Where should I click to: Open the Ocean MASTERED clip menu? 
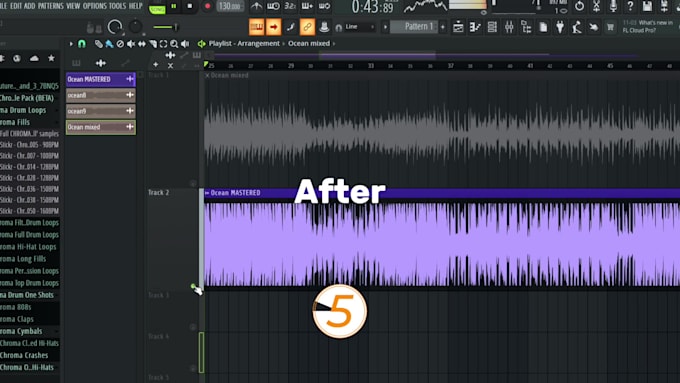[207, 193]
